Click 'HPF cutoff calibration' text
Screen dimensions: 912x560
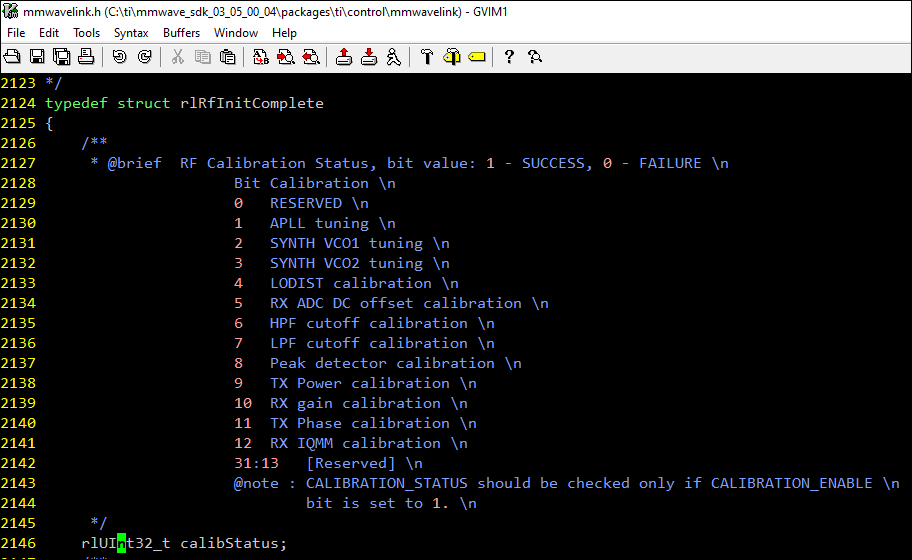[x=369, y=323]
